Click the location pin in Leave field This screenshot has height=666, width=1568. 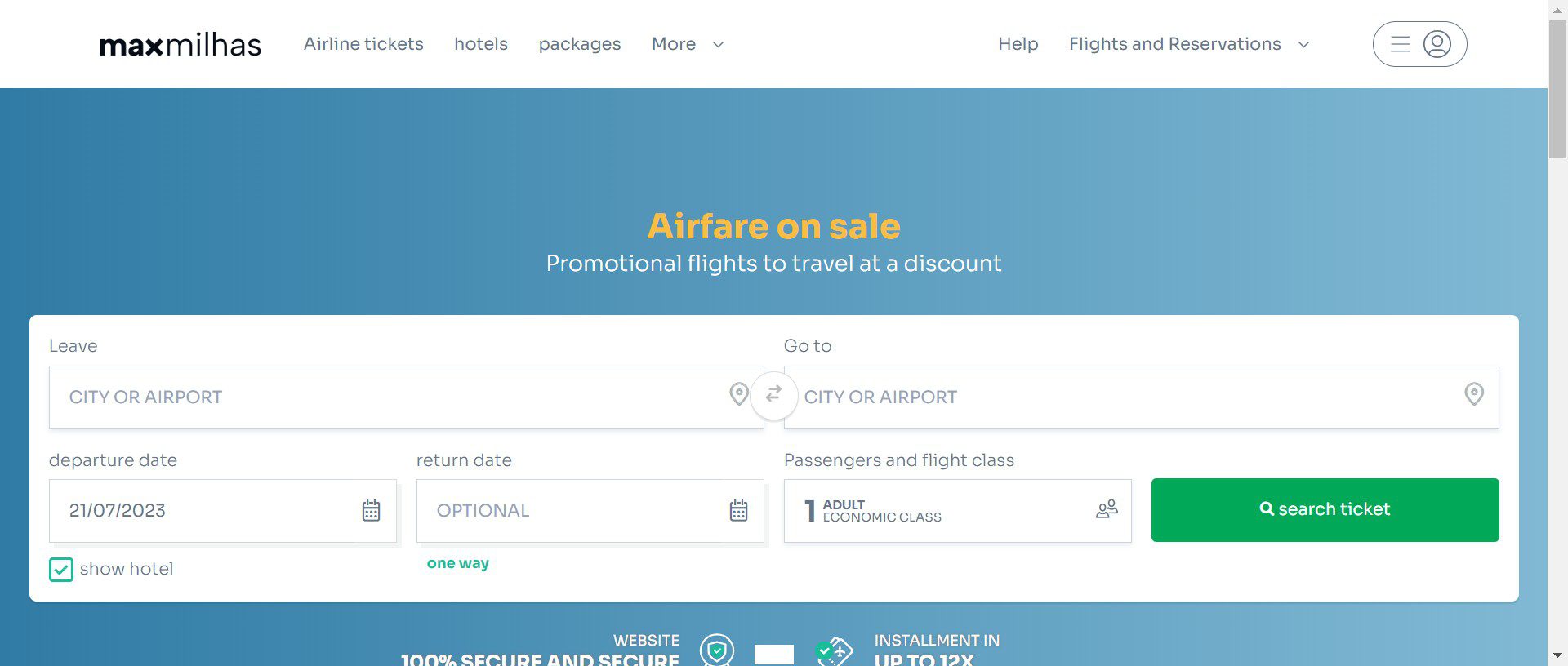pos(738,395)
